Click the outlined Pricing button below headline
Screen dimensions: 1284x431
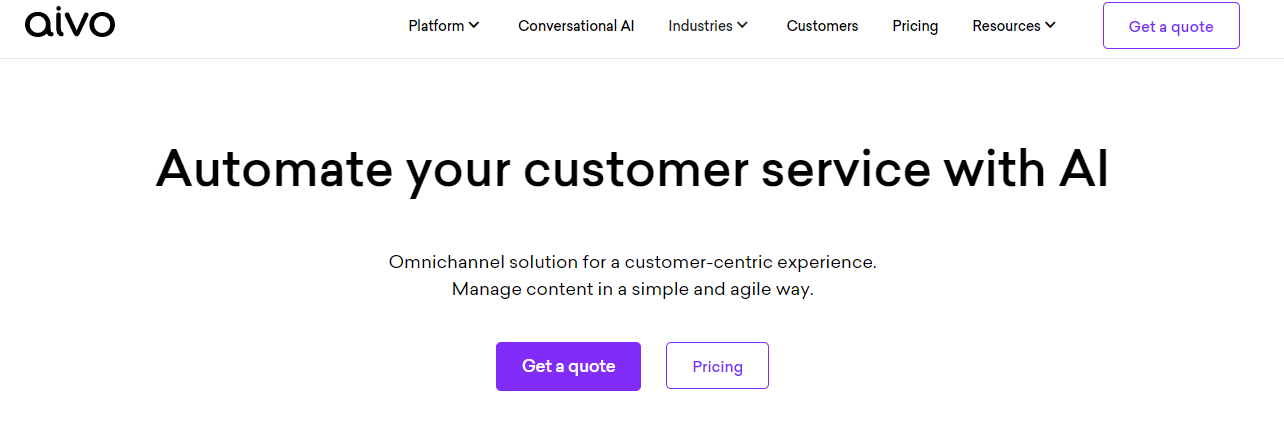[x=717, y=366]
